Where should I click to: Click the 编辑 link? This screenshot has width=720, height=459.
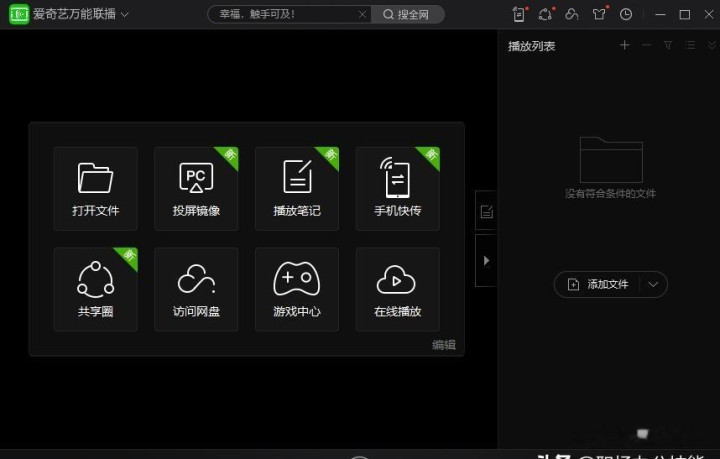pyautogui.click(x=444, y=345)
